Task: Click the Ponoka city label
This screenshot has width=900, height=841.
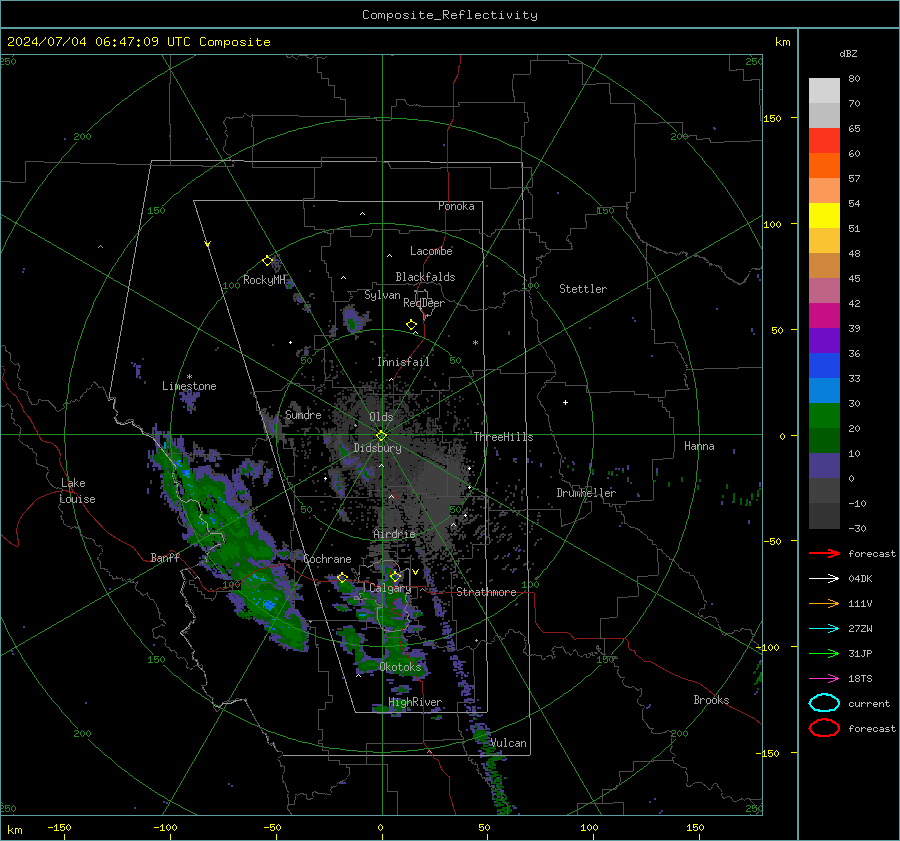Action: point(456,206)
